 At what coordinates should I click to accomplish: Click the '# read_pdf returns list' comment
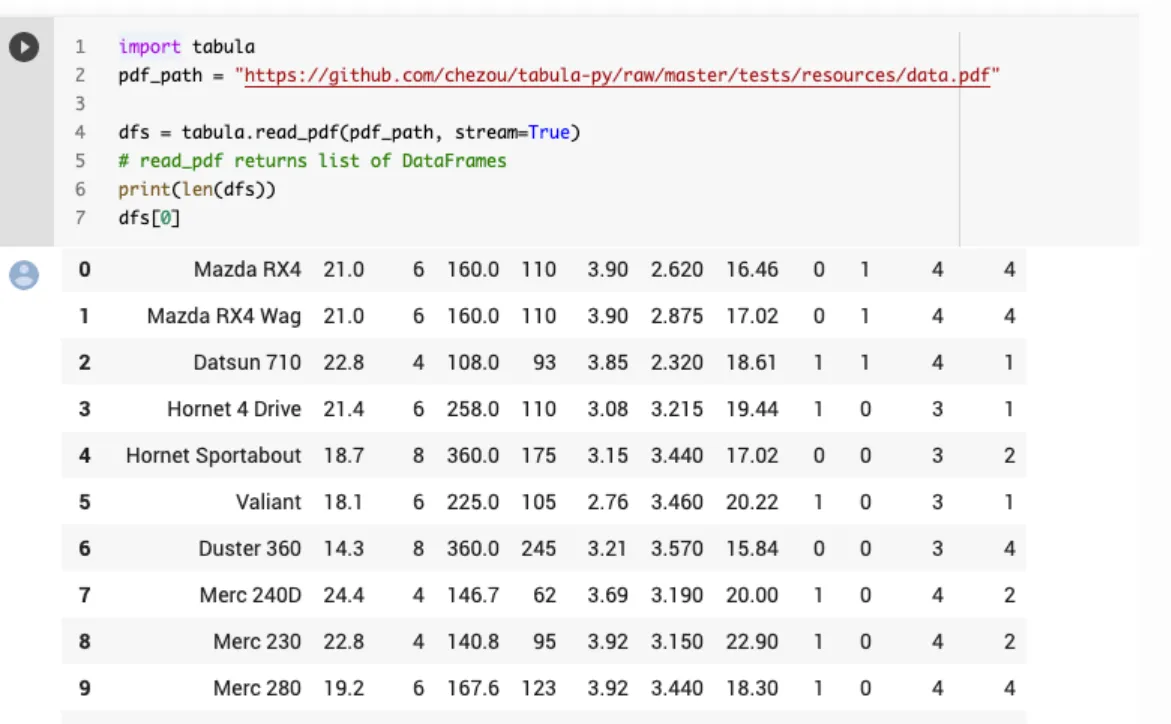[x=312, y=161]
